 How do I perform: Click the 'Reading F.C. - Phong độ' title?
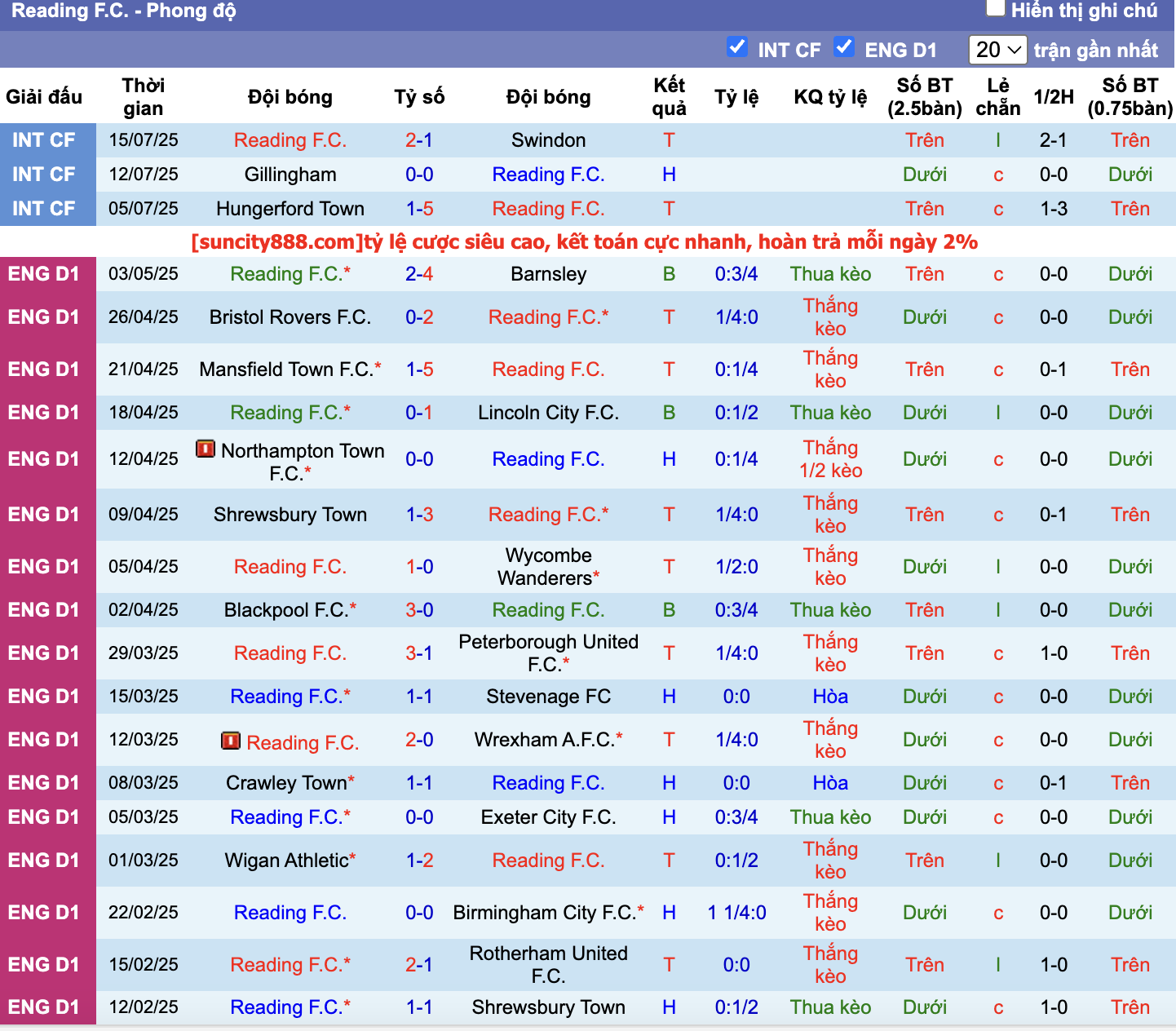(x=123, y=11)
